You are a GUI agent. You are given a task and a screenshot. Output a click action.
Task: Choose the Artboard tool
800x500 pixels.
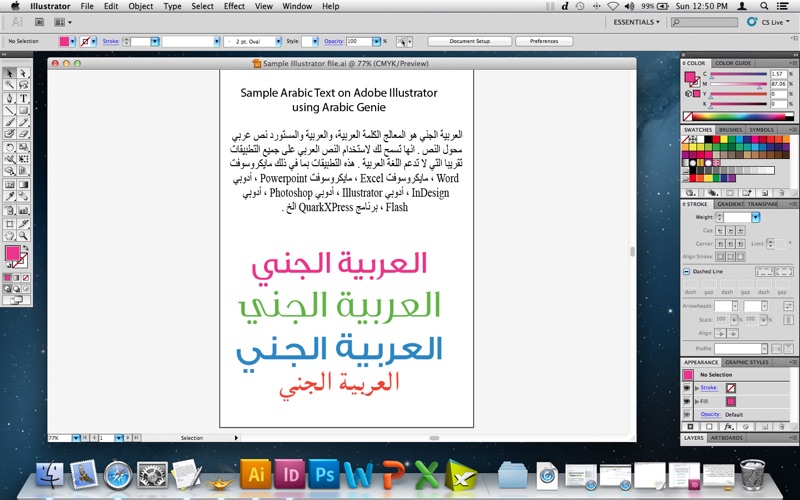click(9, 223)
